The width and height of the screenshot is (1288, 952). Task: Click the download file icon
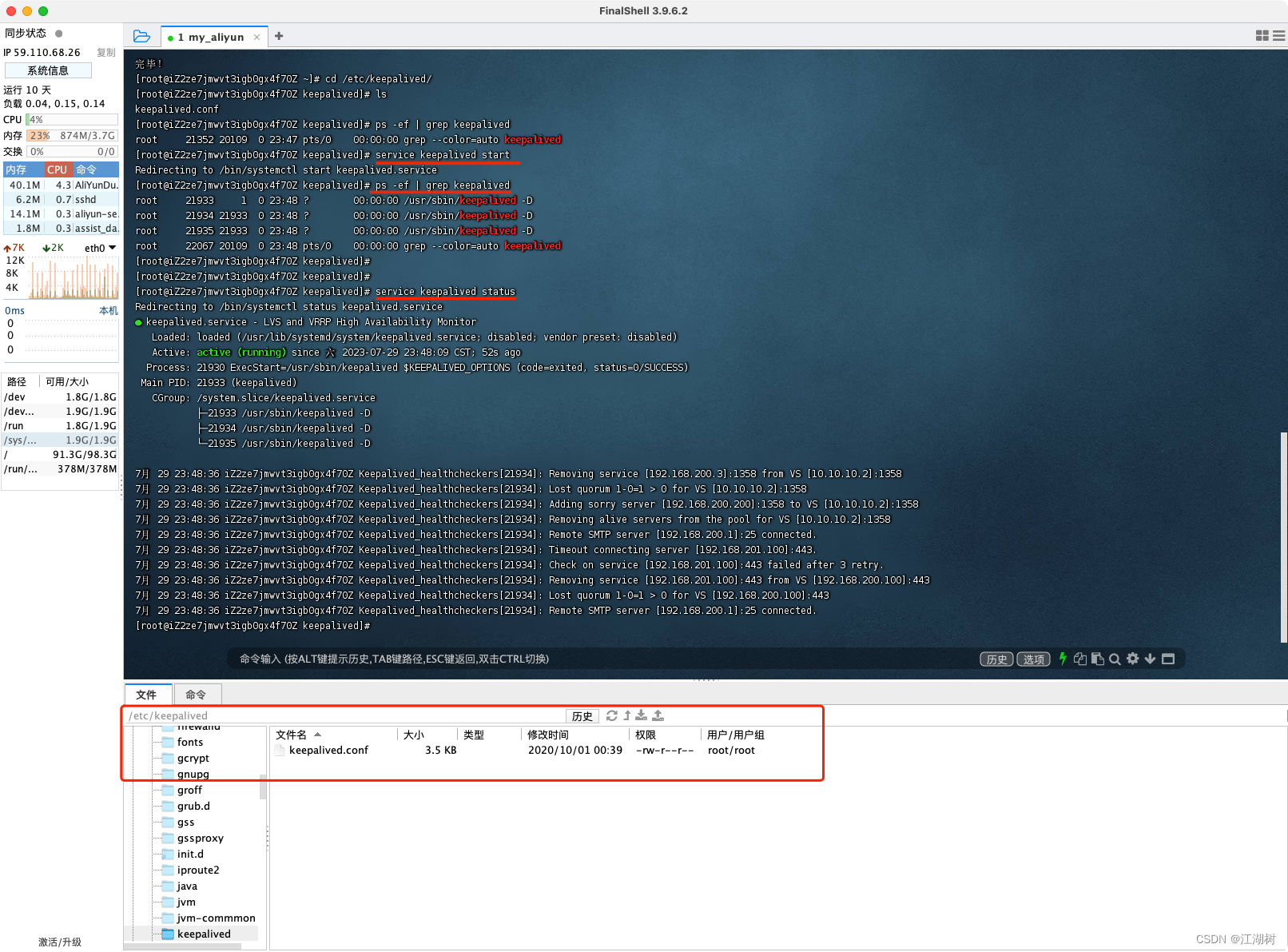tap(642, 715)
